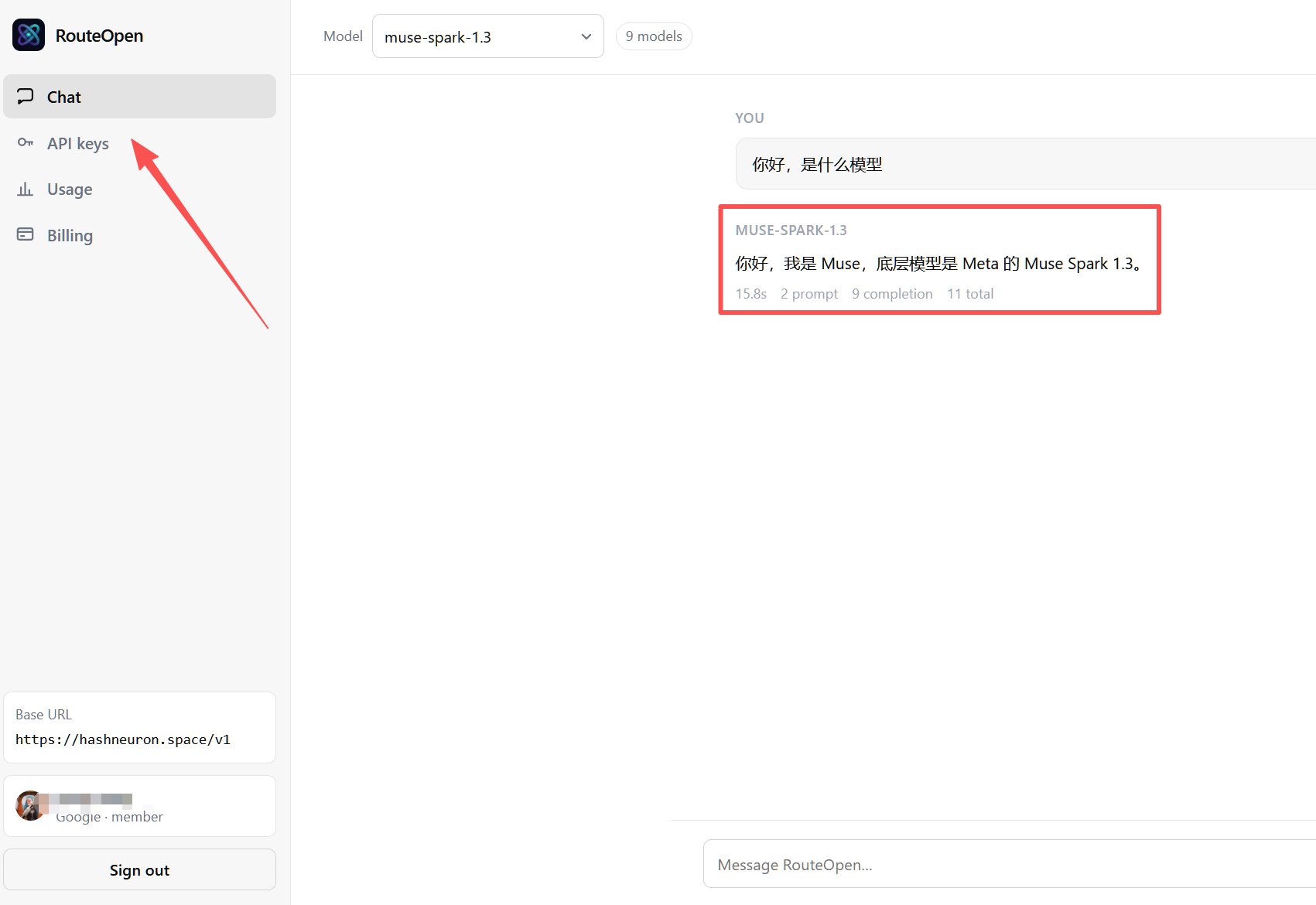Open the Billing page
The width and height of the screenshot is (1316, 905).
[x=139, y=235]
